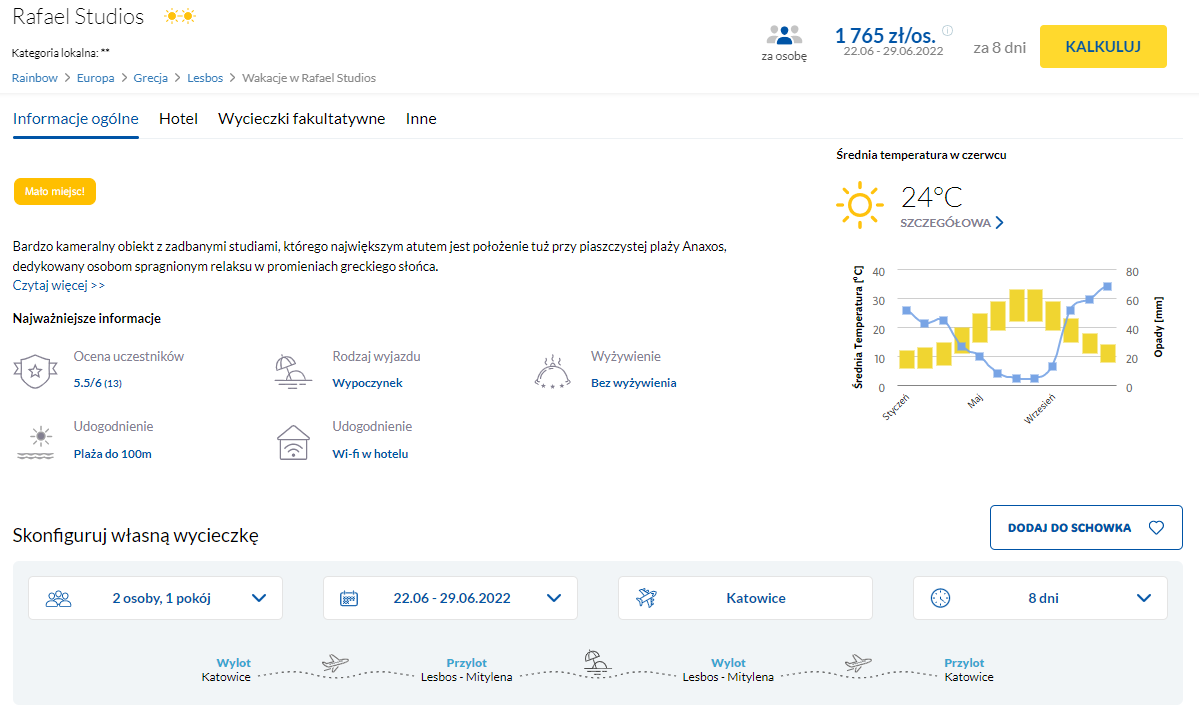The image size is (1199, 715).
Task: Click the 'Czytaj więcej >>' link
Action: pos(59,286)
